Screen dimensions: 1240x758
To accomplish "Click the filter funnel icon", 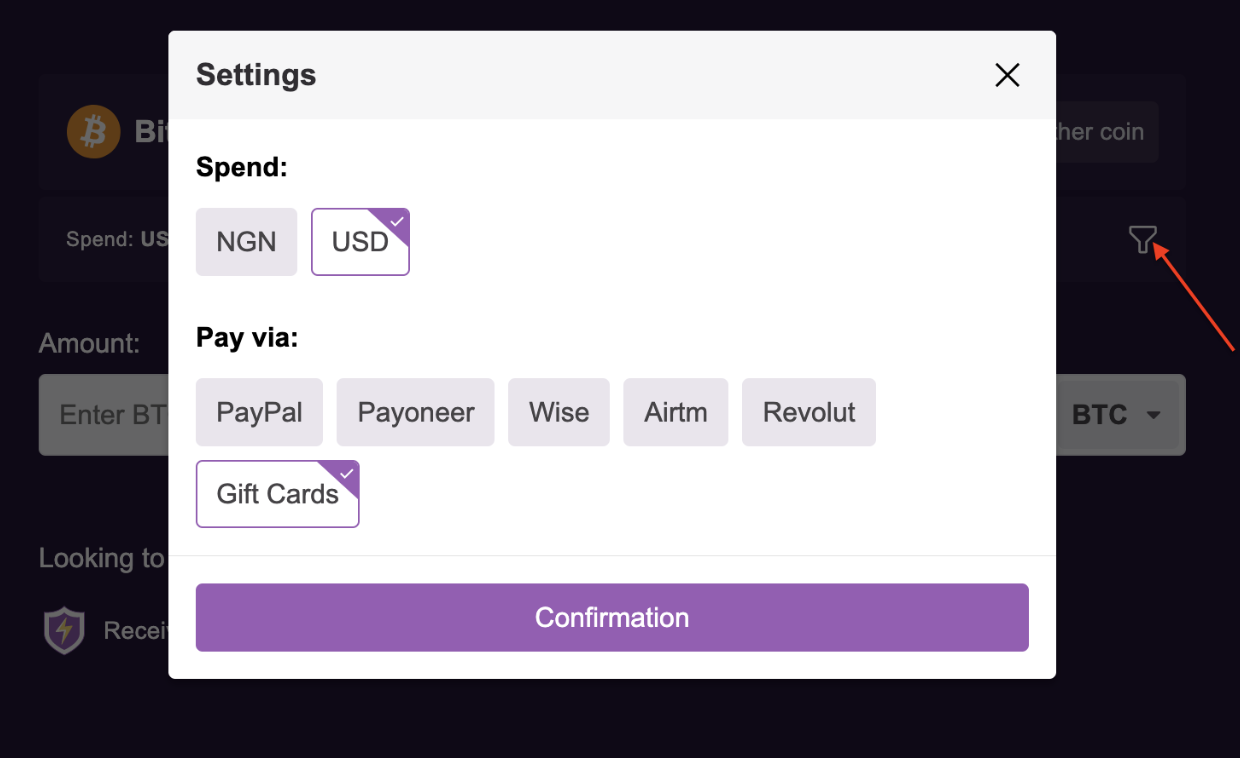I will click(1143, 239).
